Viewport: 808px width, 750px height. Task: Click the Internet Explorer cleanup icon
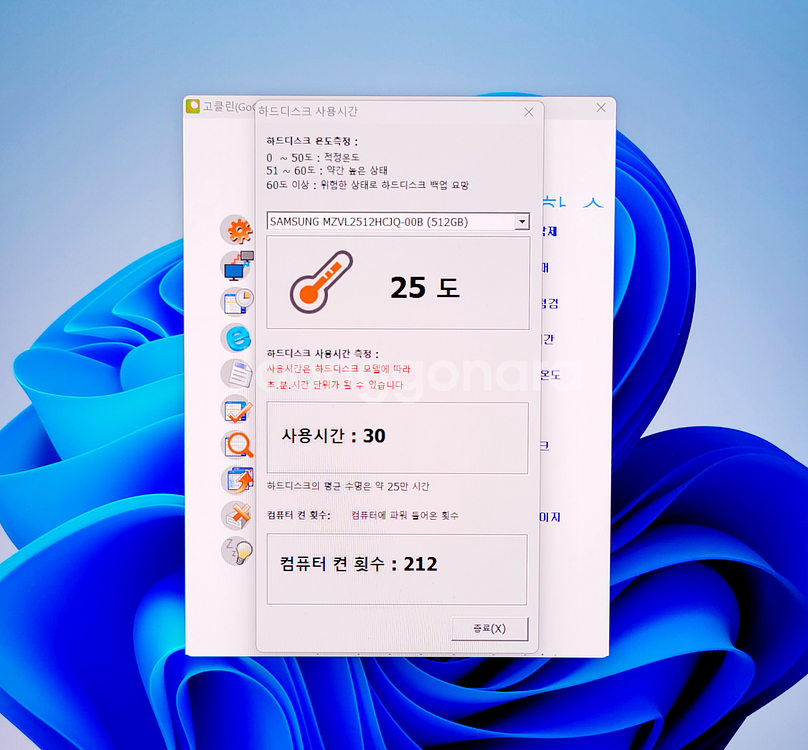(238, 338)
